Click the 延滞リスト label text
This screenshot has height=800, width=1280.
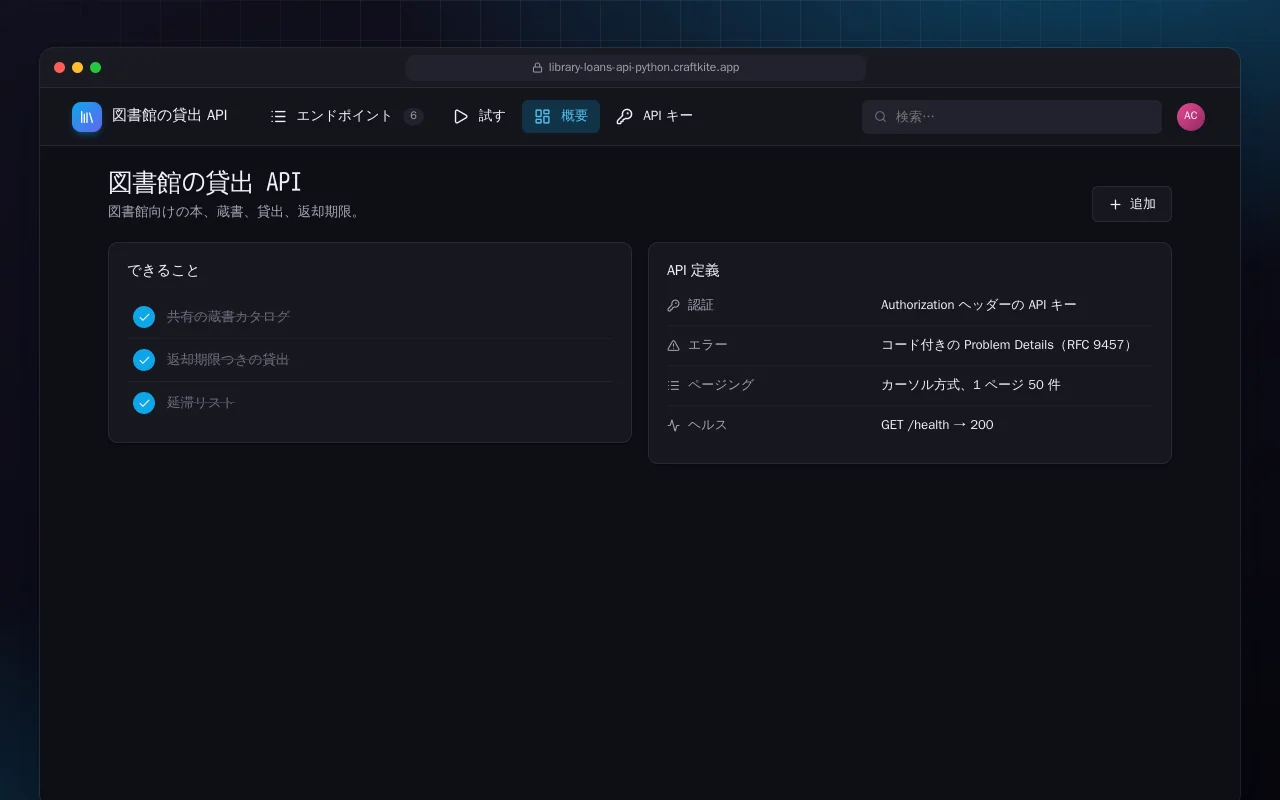201,403
